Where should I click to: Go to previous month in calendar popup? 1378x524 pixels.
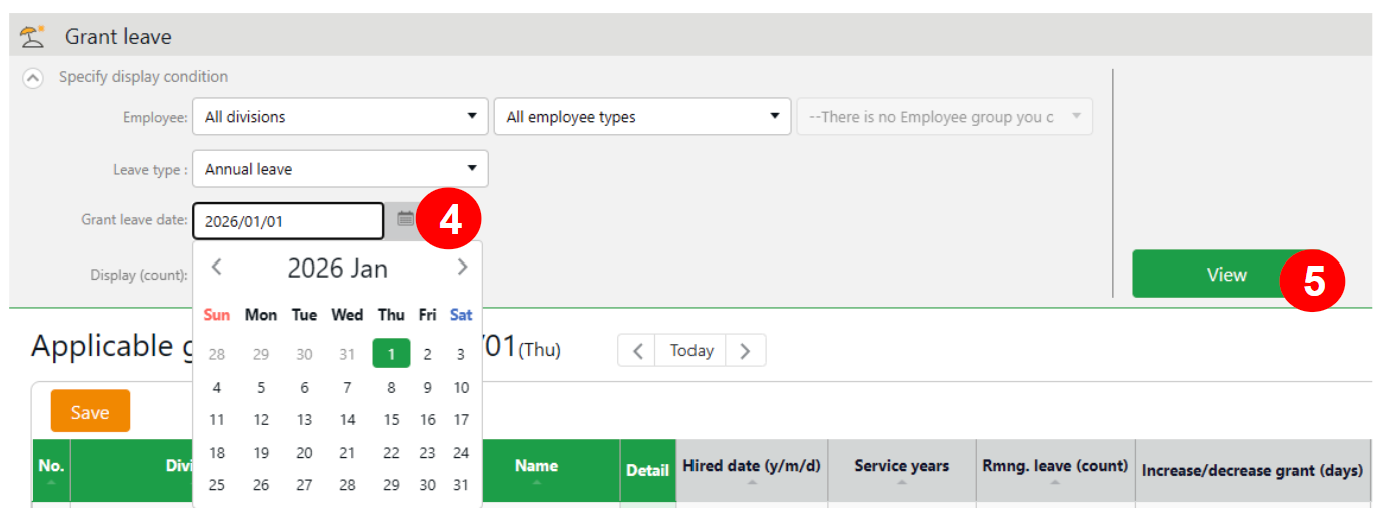coord(216,267)
